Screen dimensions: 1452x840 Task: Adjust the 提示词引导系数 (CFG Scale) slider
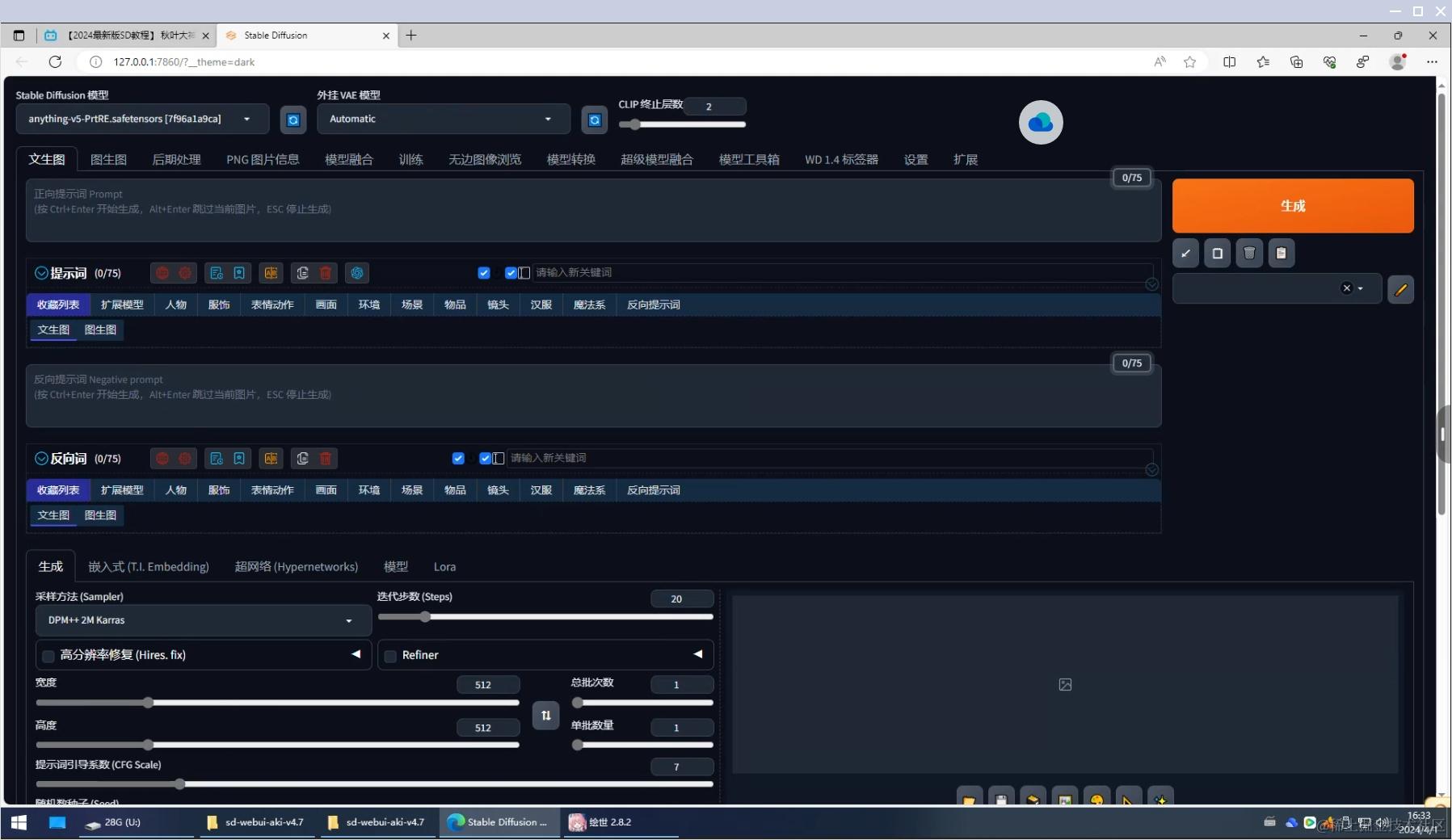(x=374, y=784)
